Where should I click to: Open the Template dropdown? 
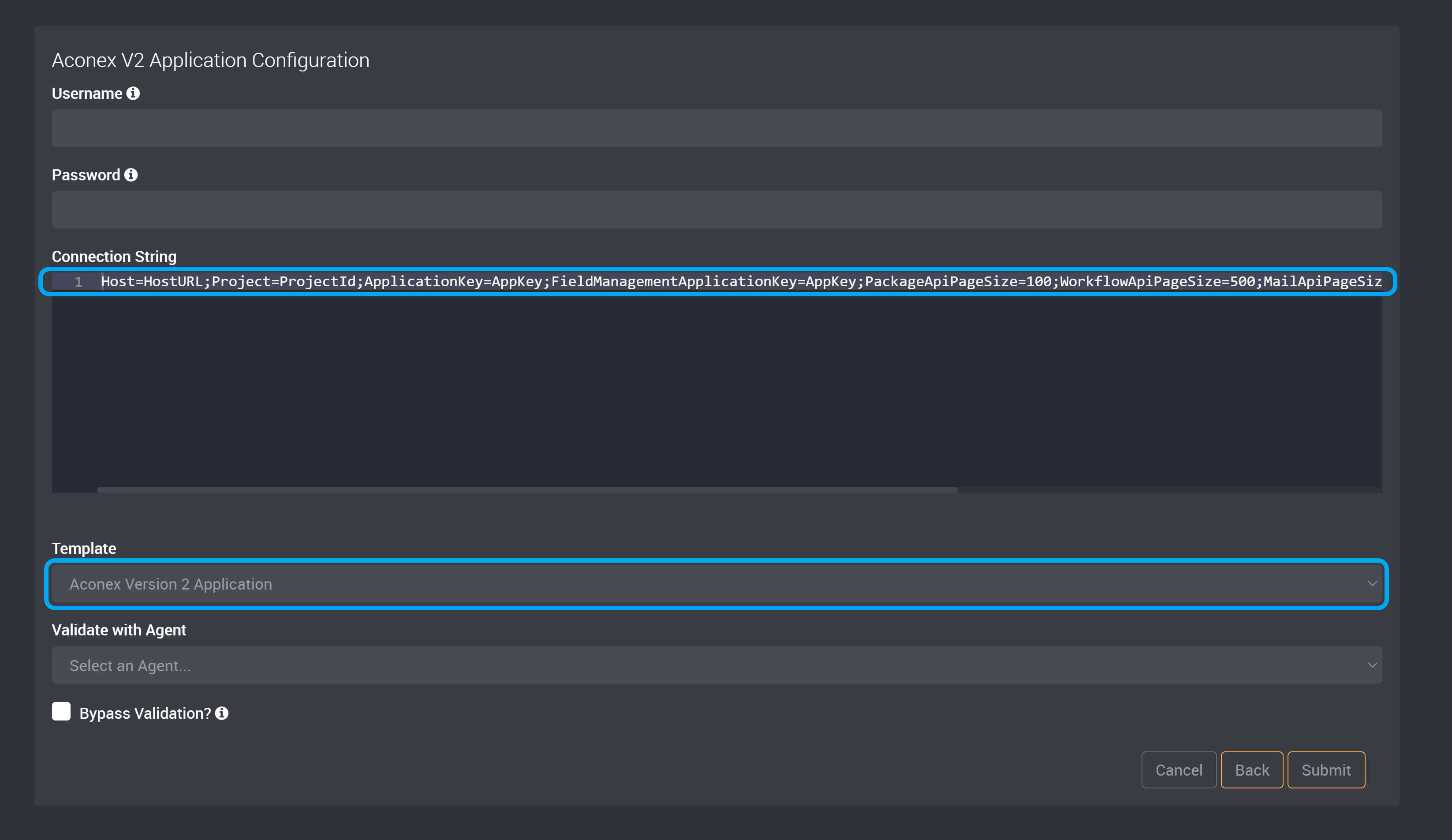717,584
